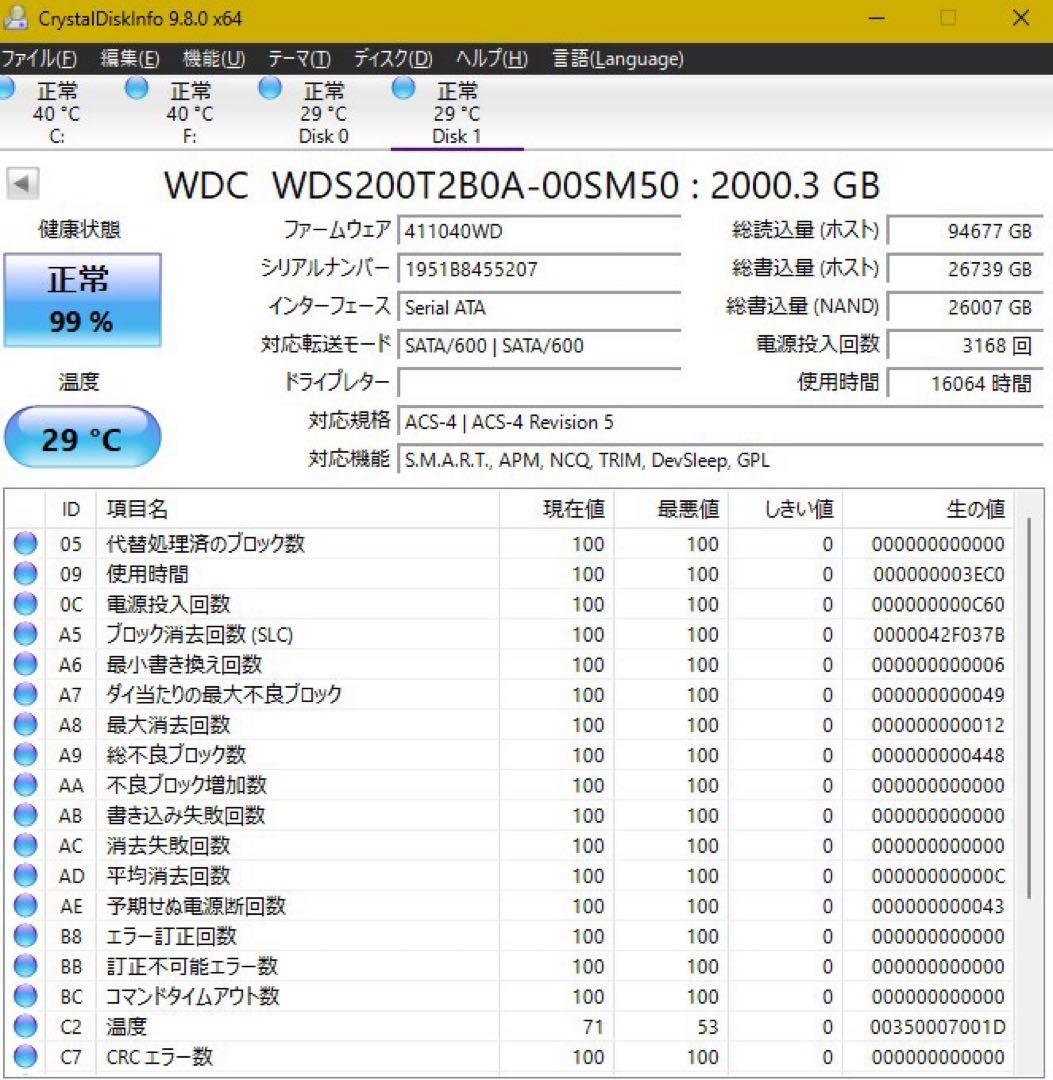Click status circle of row 0C 電源投入回数

tap(25, 604)
